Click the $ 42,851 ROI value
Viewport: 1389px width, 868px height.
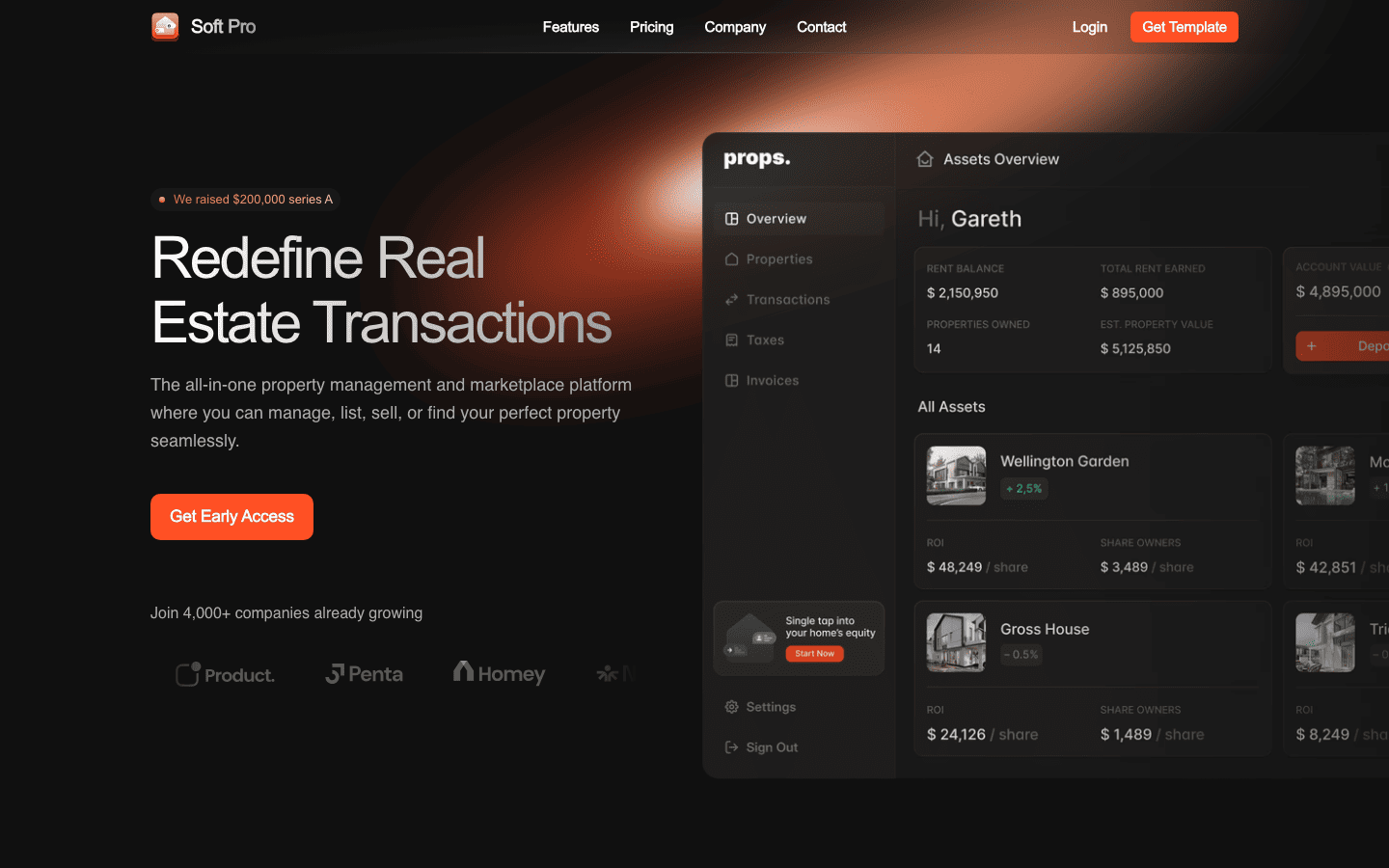(x=1326, y=568)
